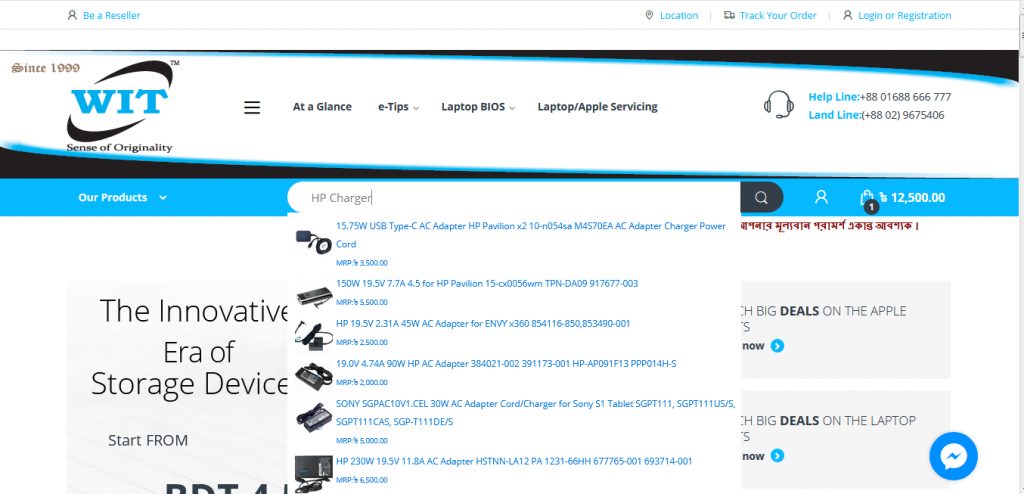Click the Laptop deals promo card
This screenshot has height=494, width=1024.
coord(845,439)
